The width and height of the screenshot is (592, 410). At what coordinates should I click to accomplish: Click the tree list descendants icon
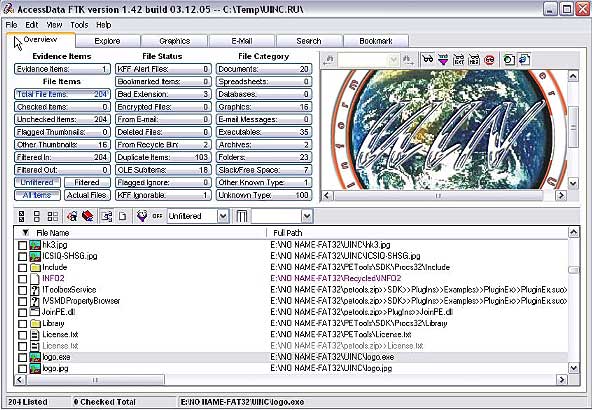click(x=107, y=216)
